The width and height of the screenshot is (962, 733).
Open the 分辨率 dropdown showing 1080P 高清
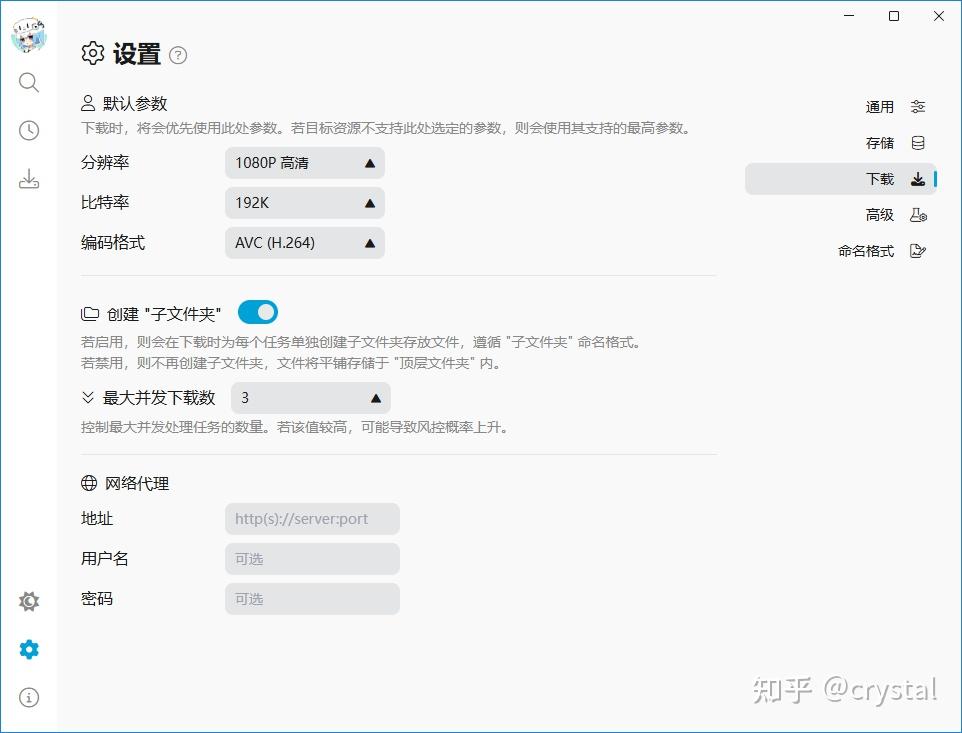[304, 162]
